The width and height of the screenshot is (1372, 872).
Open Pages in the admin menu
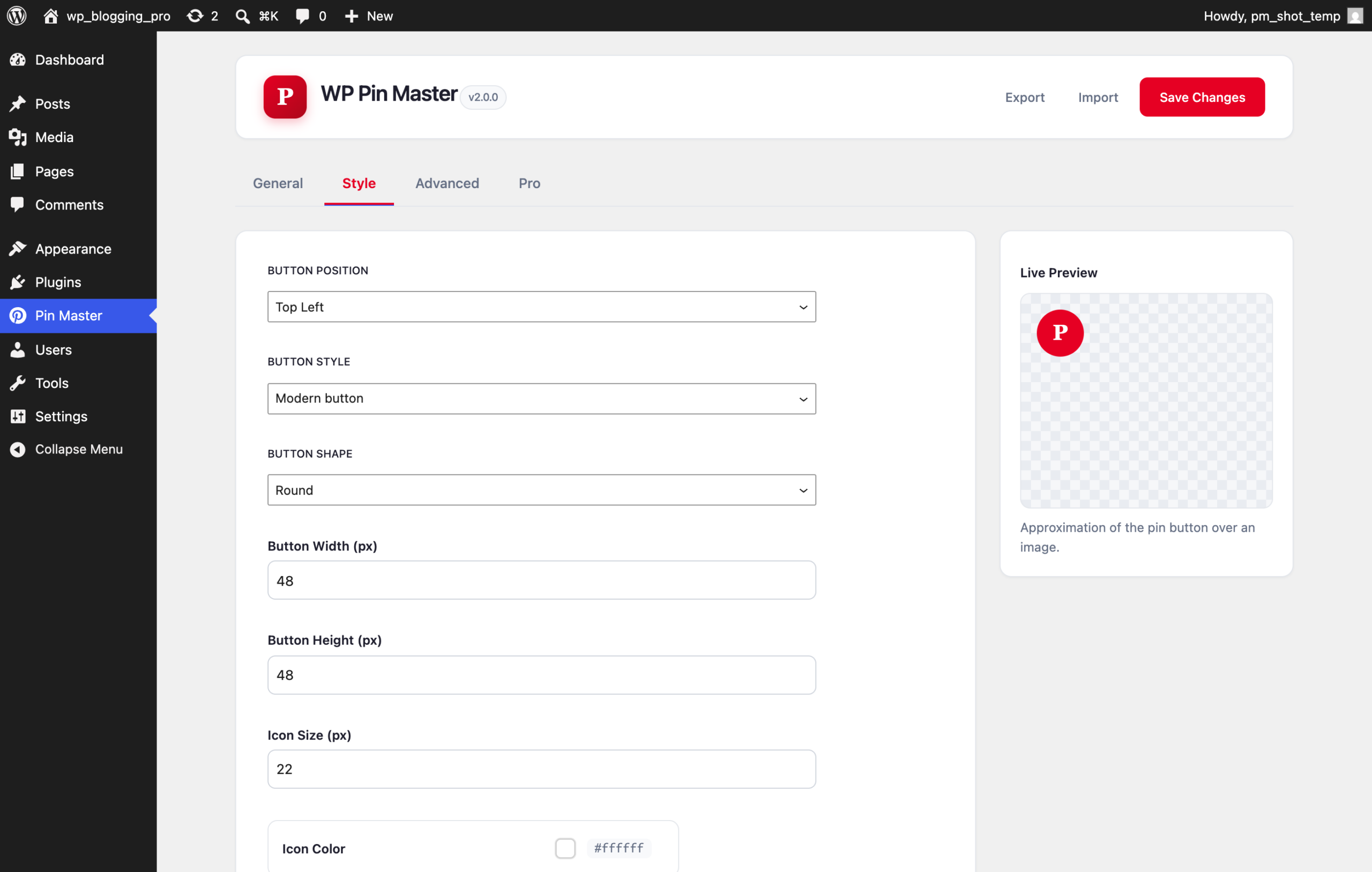78,171
